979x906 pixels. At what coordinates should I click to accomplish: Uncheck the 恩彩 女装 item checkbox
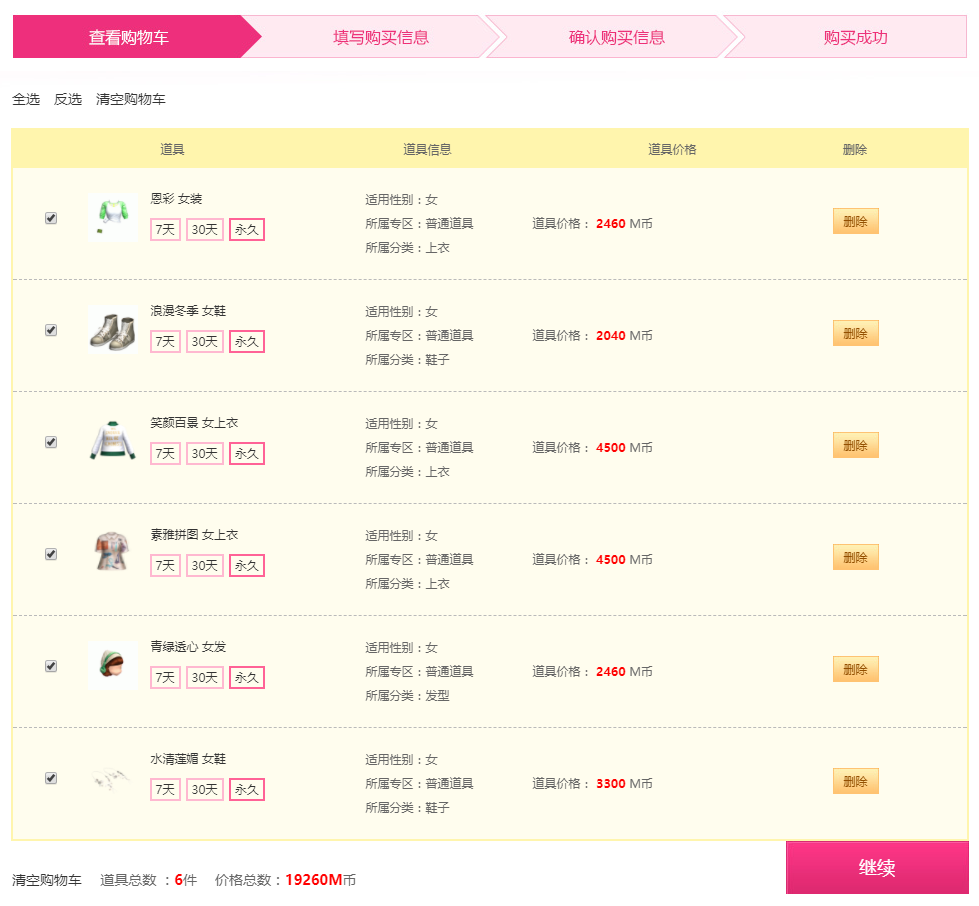pyautogui.click(x=51, y=218)
